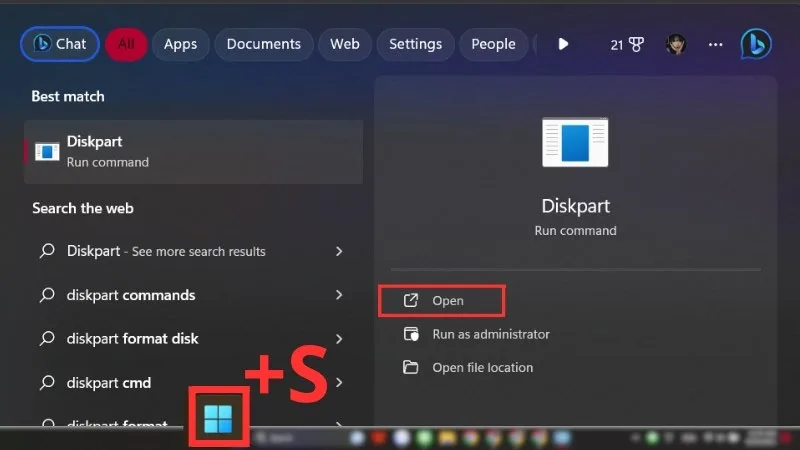The image size is (800, 450).
Task: Select the Settings filter tab
Action: (x=415, y=44)
